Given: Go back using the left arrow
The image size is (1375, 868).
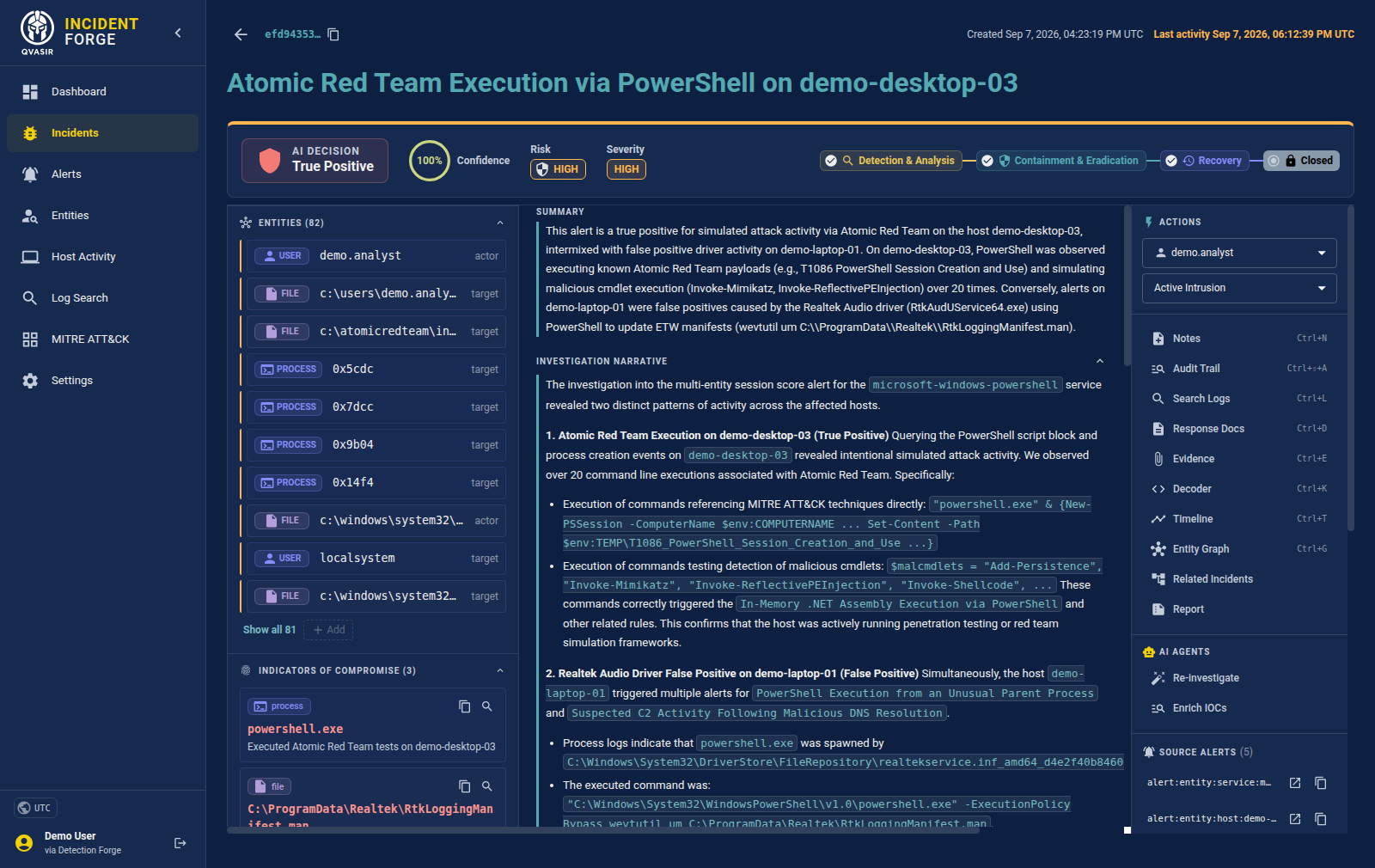Looking at the screenshot, I should (241, 34).
